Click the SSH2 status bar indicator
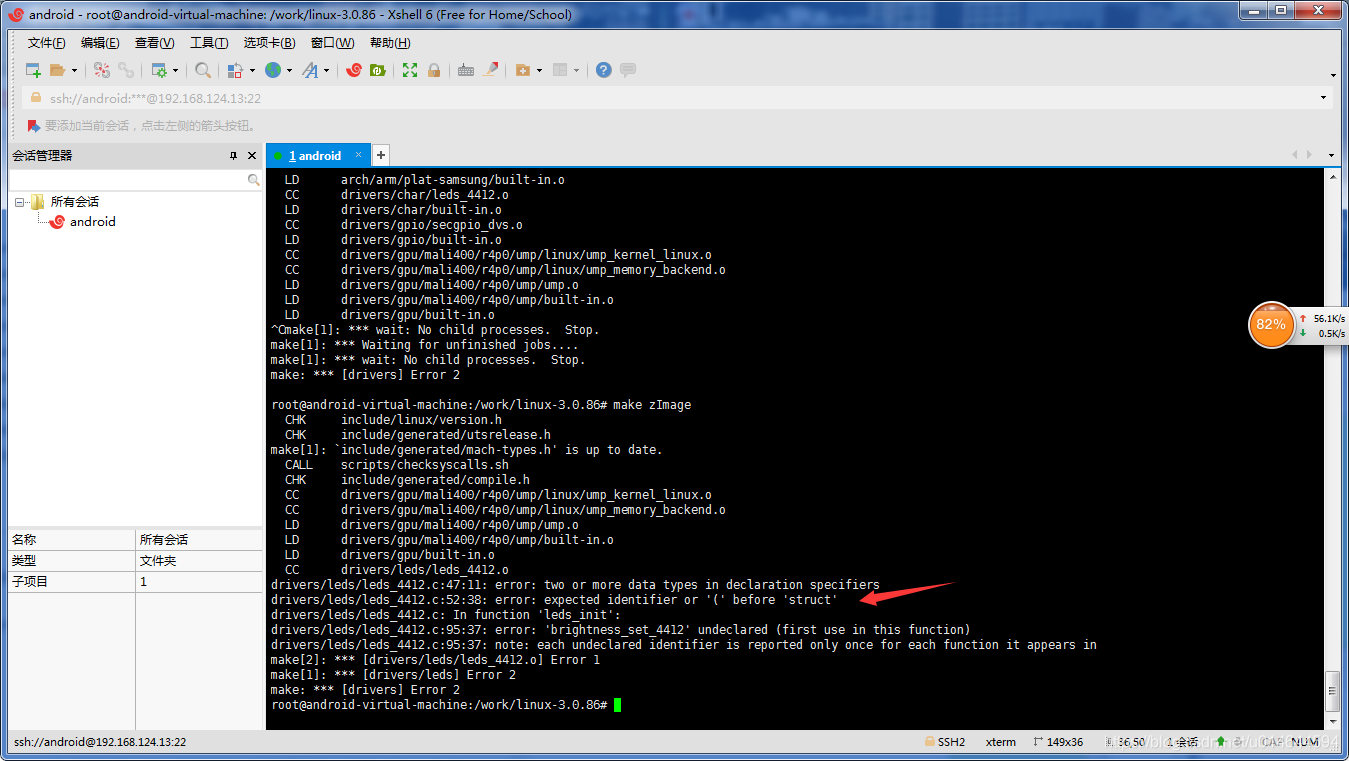Screen dimensions: 1349x761 click(x=945, y=742)
